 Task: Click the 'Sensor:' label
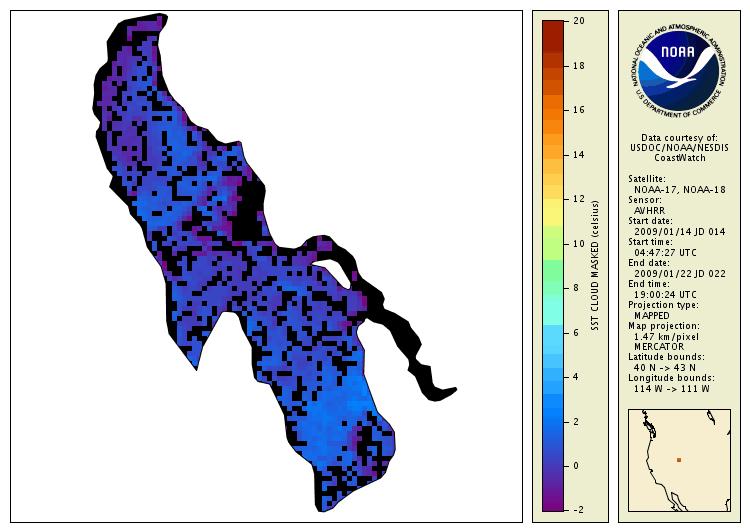click(x=645, y=200)
